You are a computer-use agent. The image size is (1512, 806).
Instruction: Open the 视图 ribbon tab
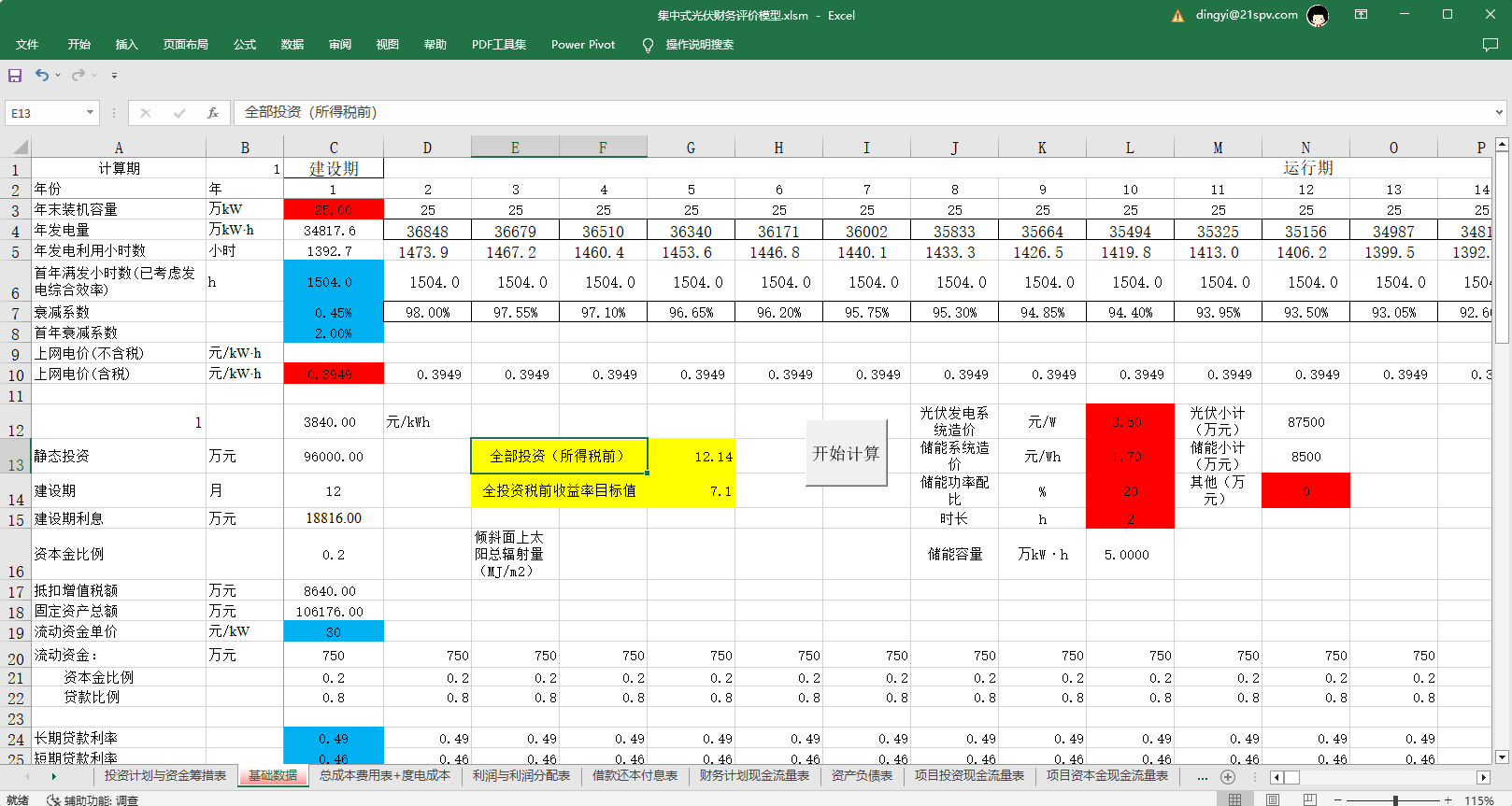pos(388,45)
